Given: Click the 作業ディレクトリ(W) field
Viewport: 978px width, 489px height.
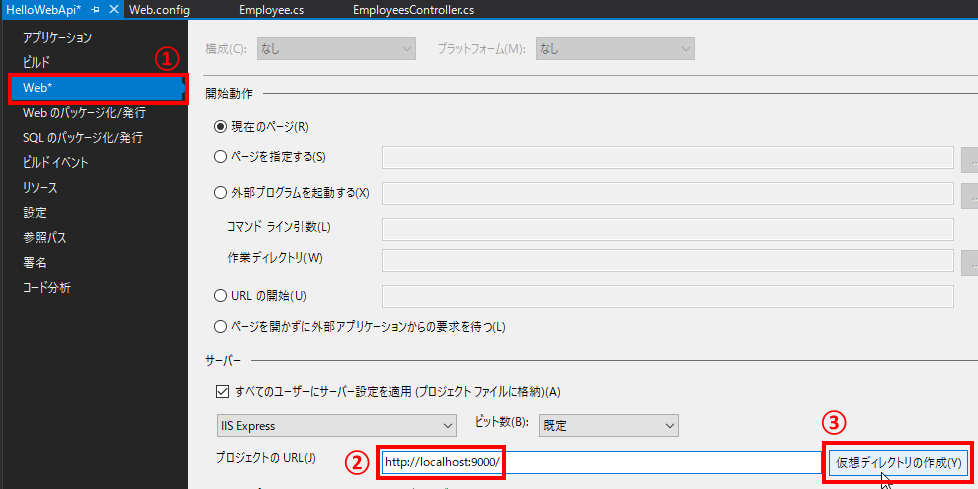Looking at the screenshot, I should click(x=667, y=261).
